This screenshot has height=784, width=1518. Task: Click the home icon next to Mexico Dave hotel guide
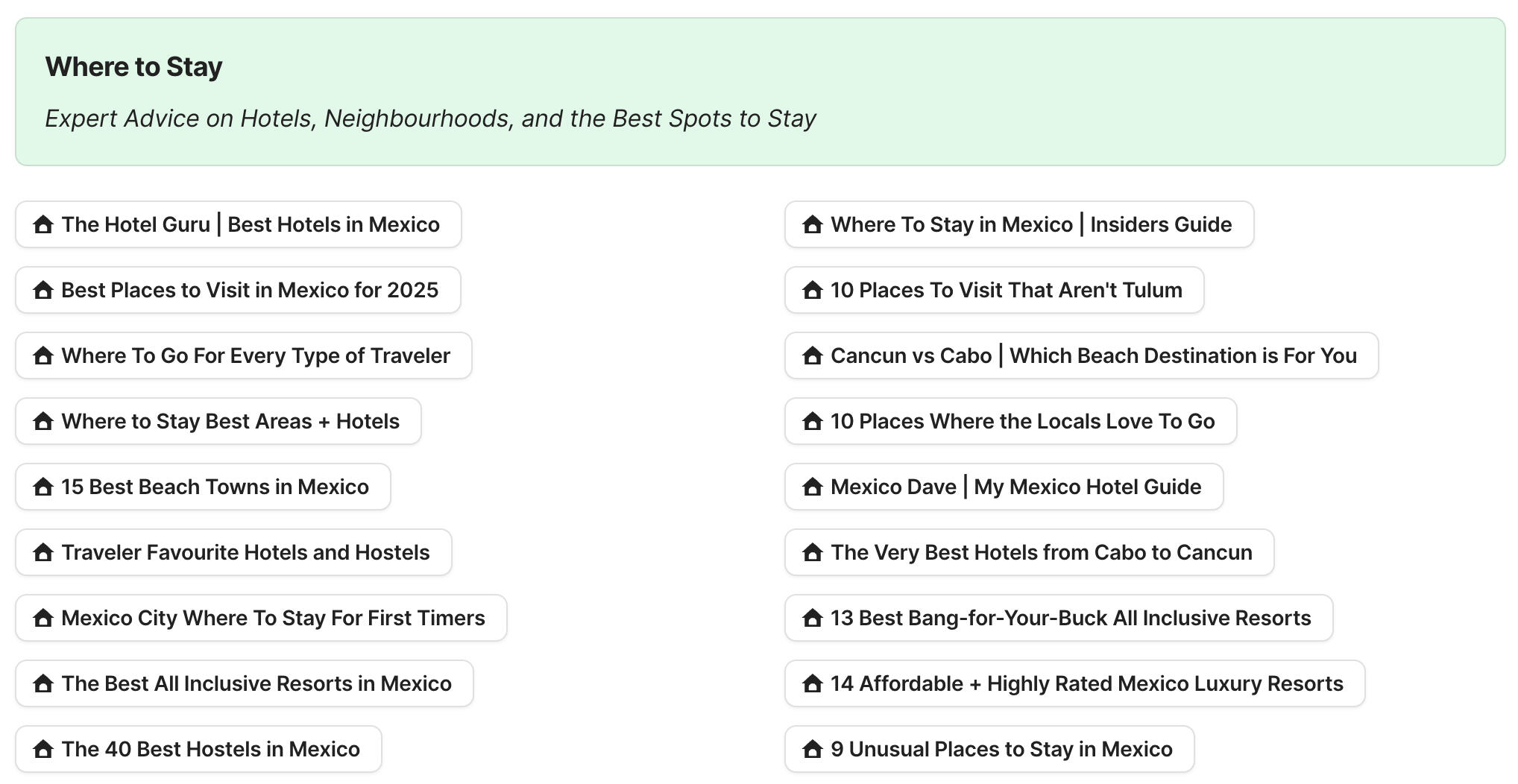[x=813, y=487]
